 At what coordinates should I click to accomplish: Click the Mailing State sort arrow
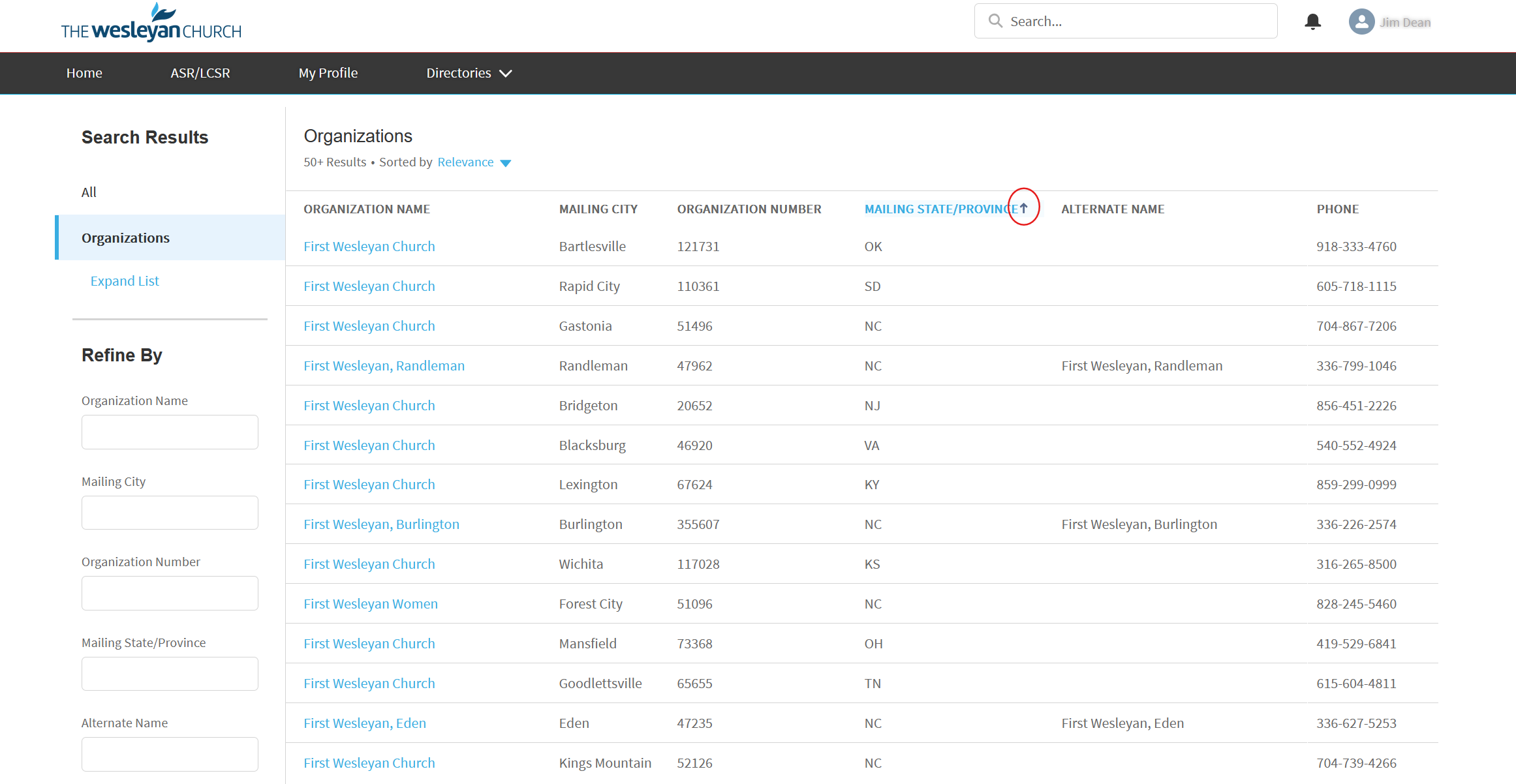pyautogui.click(x=1024, y=208)
